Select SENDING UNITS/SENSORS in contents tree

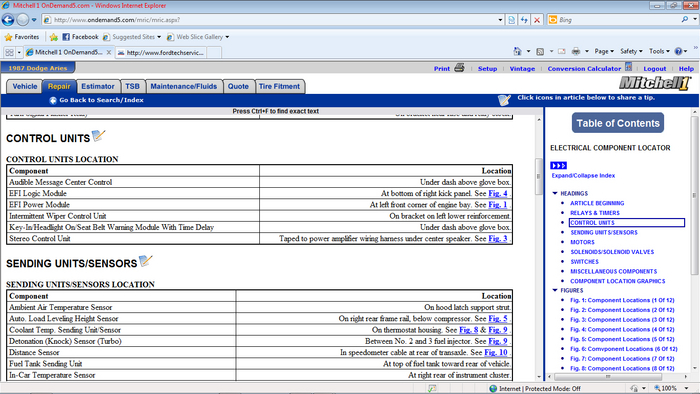pos(604,232)
